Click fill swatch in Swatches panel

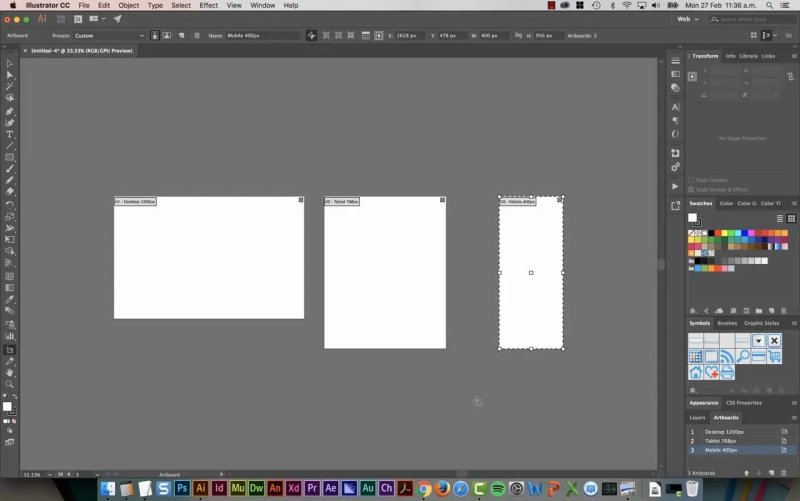click(x=692, y=218)
